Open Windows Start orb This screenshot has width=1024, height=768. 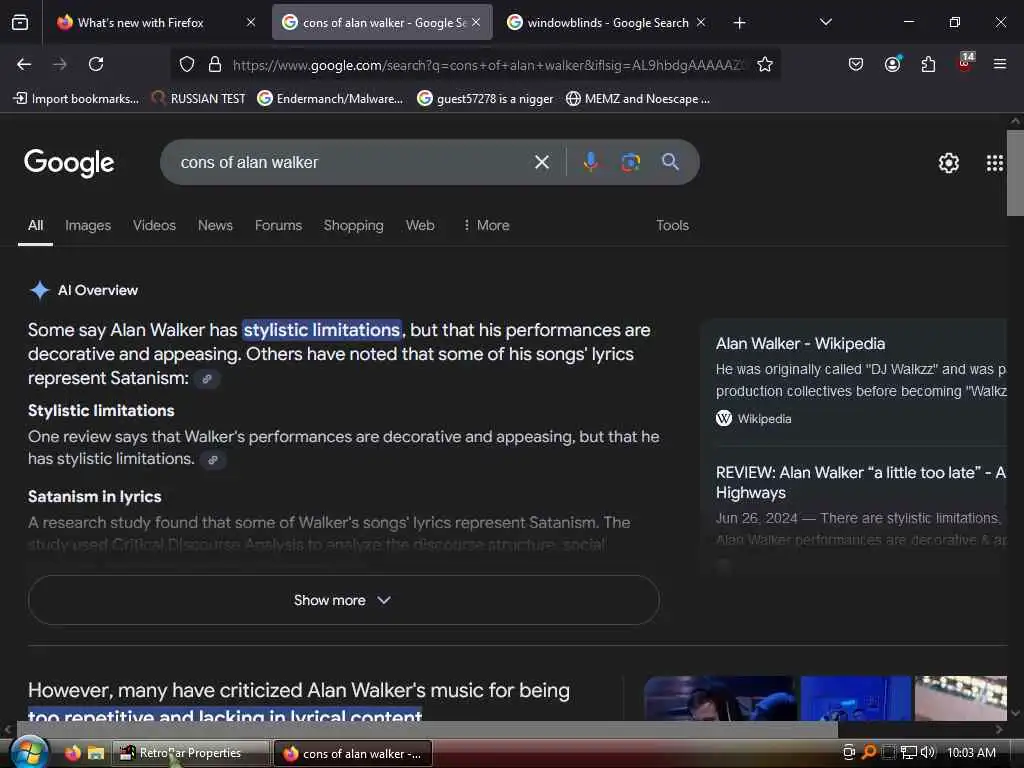point(28,753)
